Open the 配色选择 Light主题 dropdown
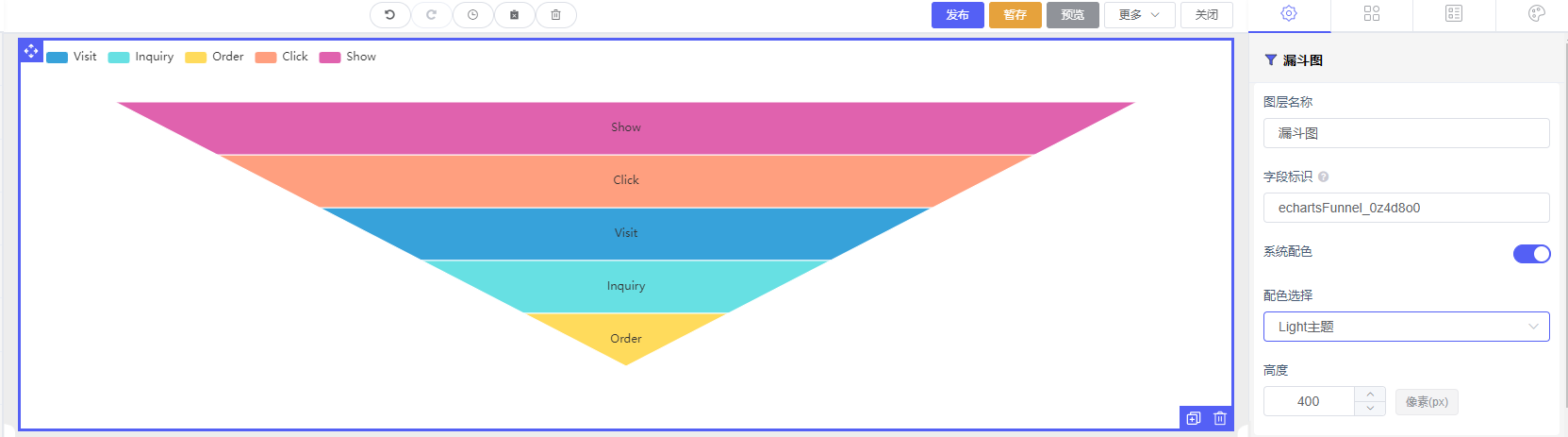Image resolution: width=1568 pixels, height=437 pixels. pyautogui.click(x=1406, y=327)
